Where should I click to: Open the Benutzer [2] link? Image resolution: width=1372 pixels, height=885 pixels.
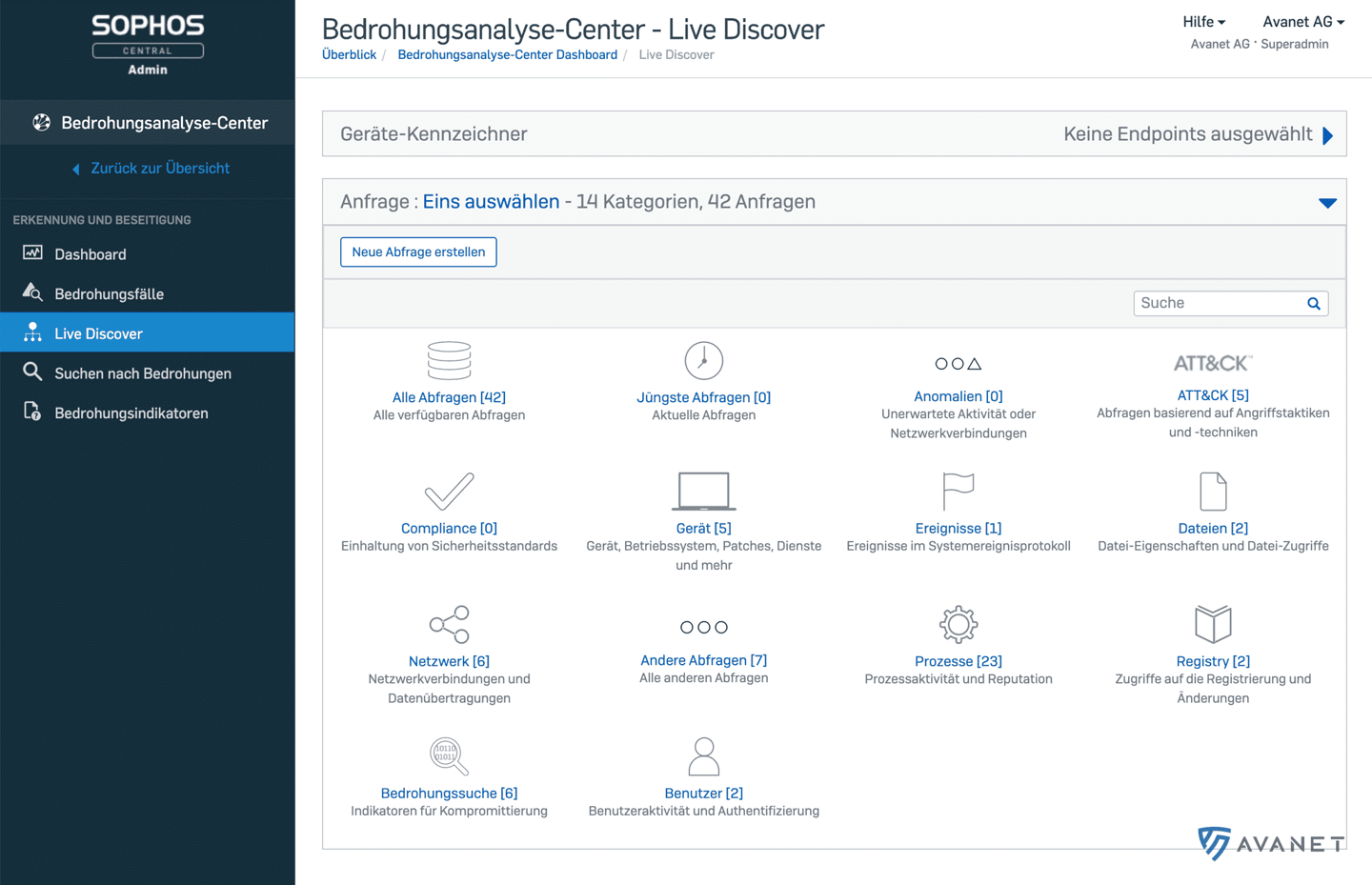704,794
